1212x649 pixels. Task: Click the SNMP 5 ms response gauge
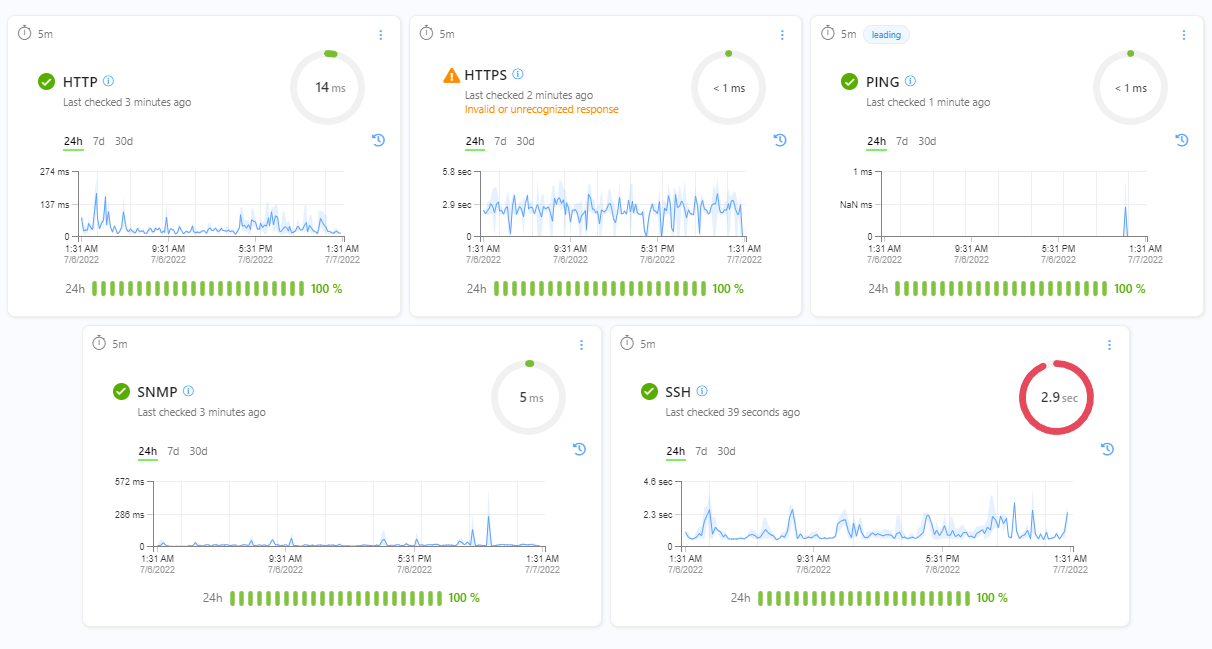pos(529,397)
